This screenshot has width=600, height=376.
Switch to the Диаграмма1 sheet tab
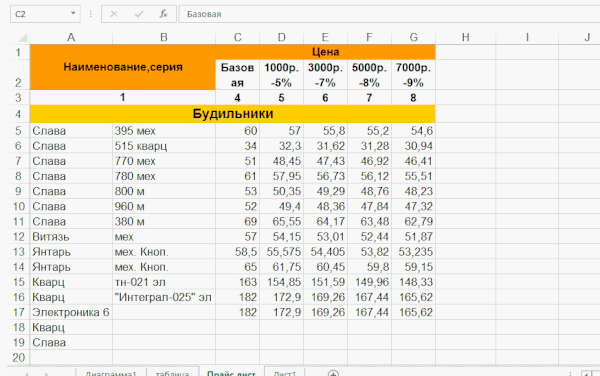pos(111,373)
